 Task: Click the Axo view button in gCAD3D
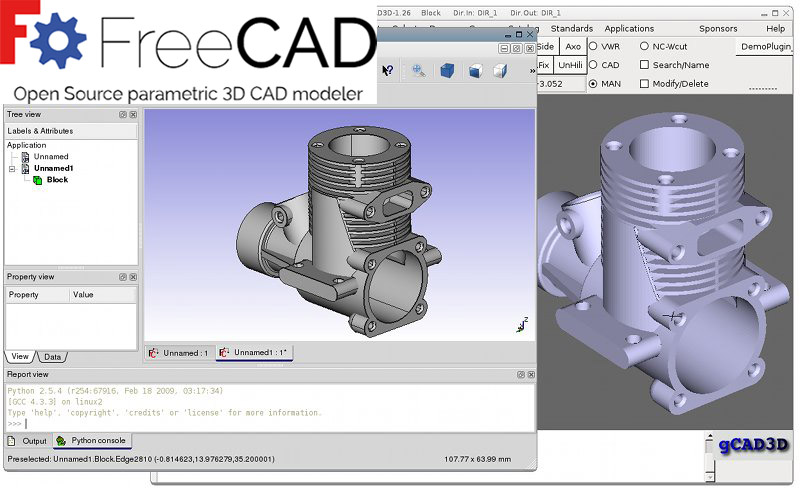(572, 46)
